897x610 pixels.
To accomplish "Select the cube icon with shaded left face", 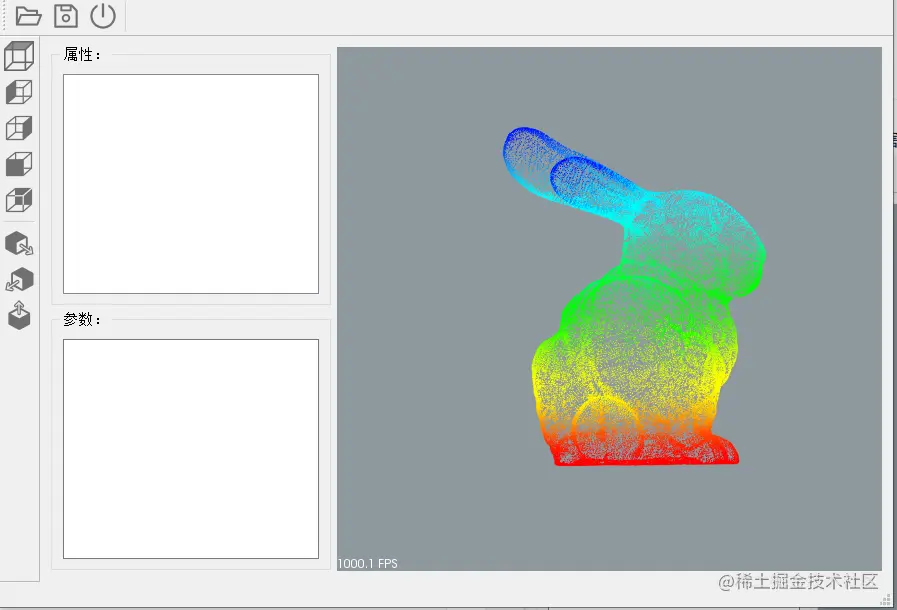I will click(x=19, y=92).
